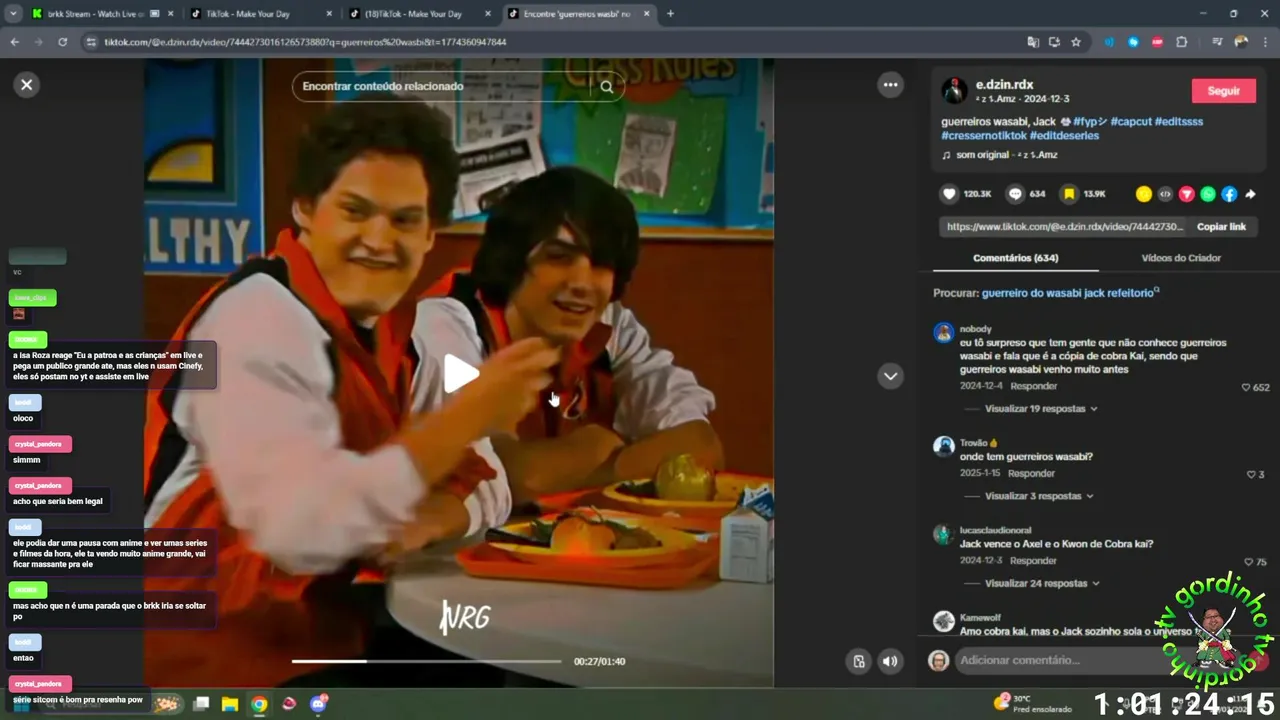Translate this page icon

[x=1033, y=42]
